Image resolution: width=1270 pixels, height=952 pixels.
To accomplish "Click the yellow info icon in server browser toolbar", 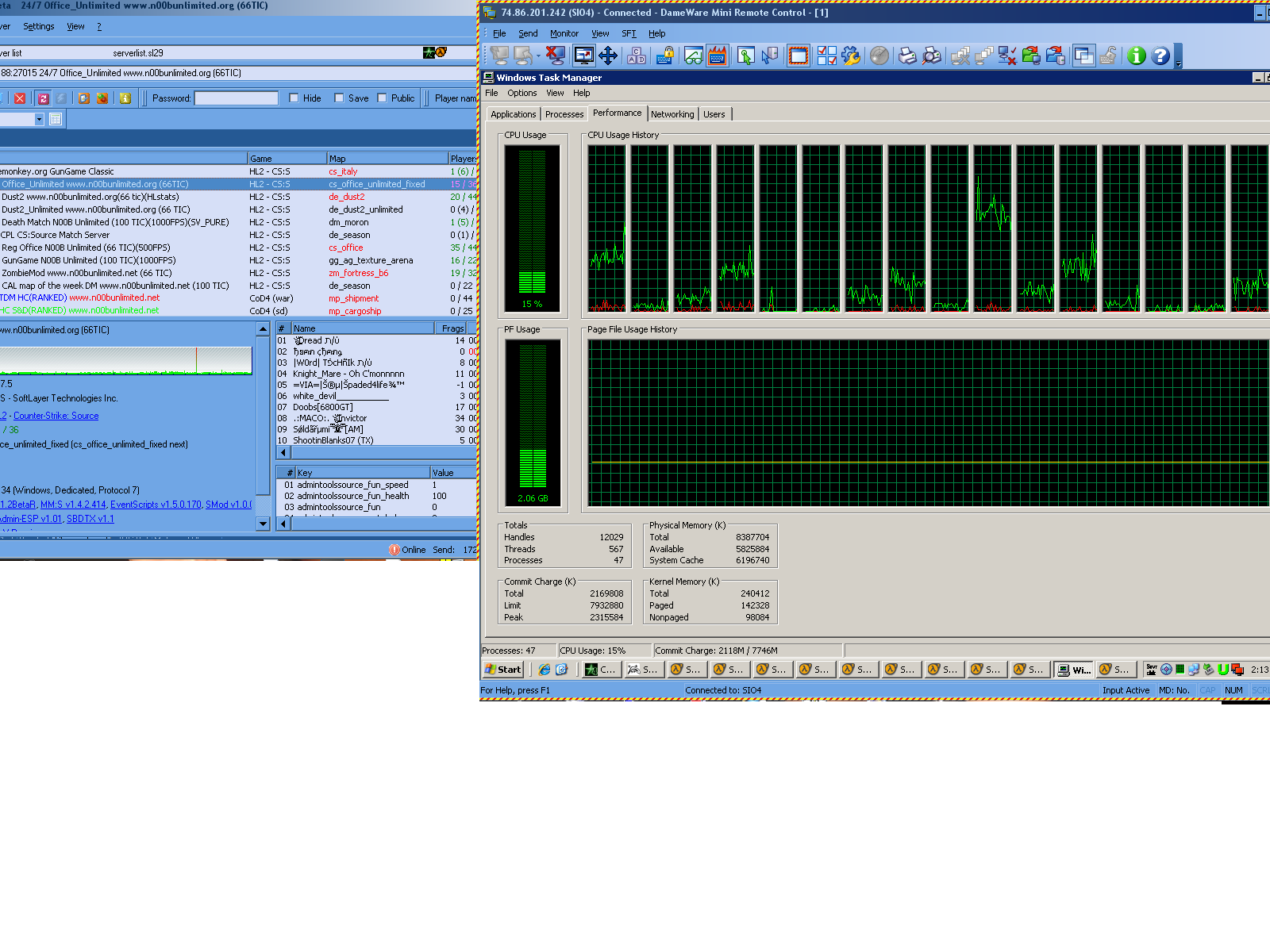I will coord(125,98).
